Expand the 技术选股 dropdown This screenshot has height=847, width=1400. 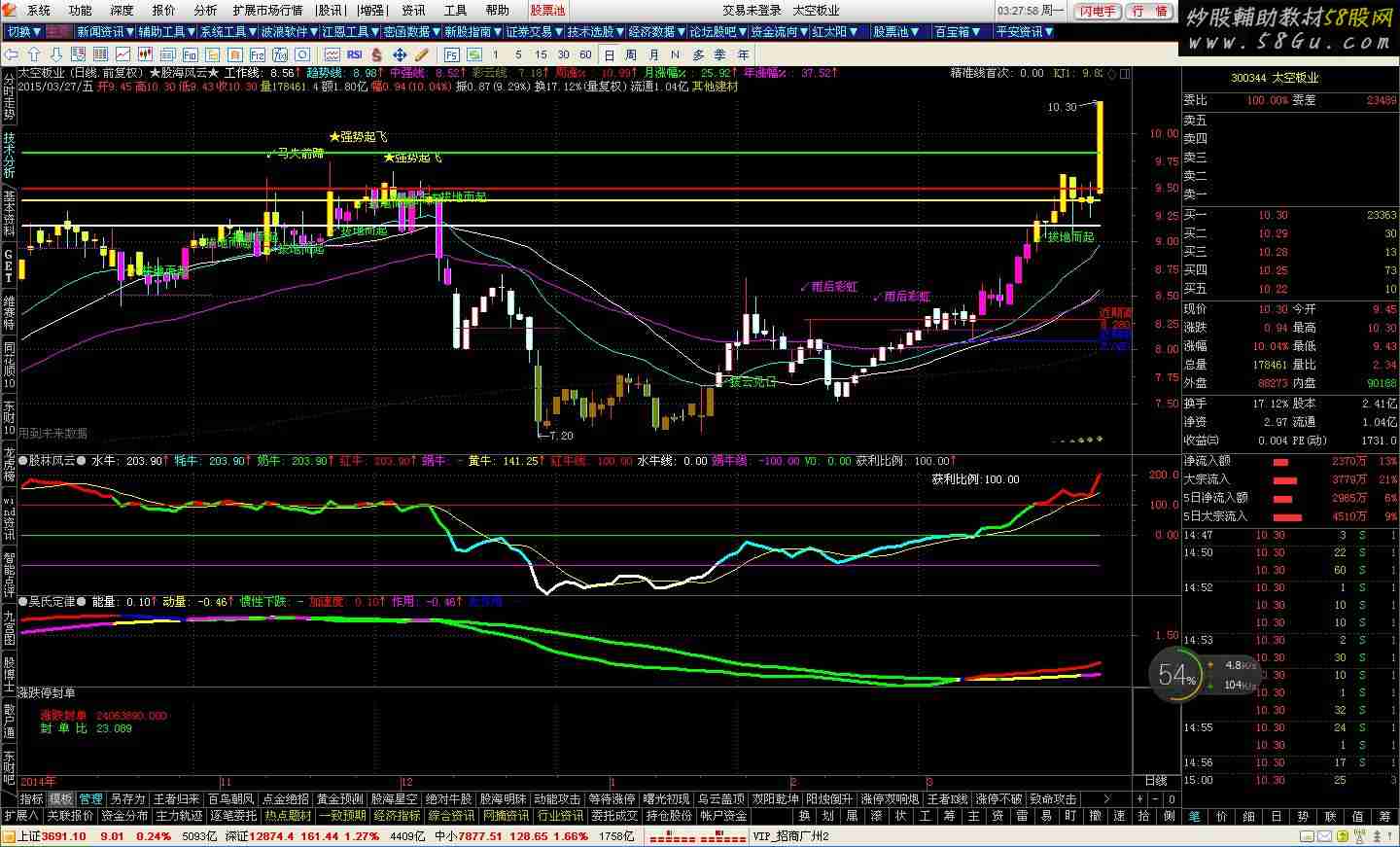[x=597, y=31]
